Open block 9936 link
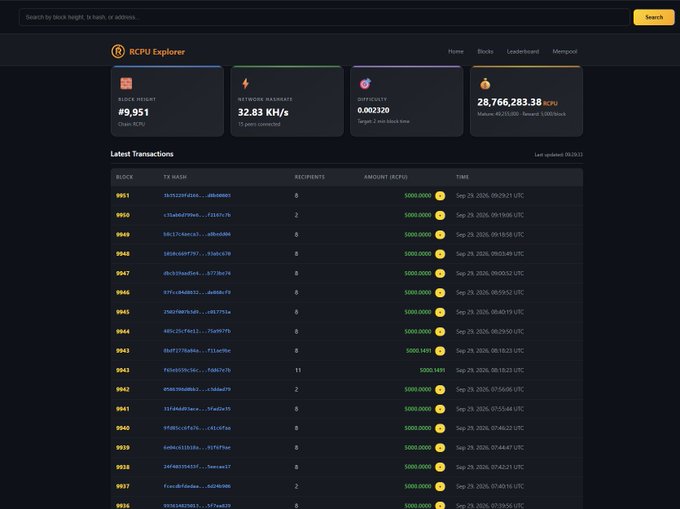The height and width of the screenshot is (509, 680). (x=123, y=506)
